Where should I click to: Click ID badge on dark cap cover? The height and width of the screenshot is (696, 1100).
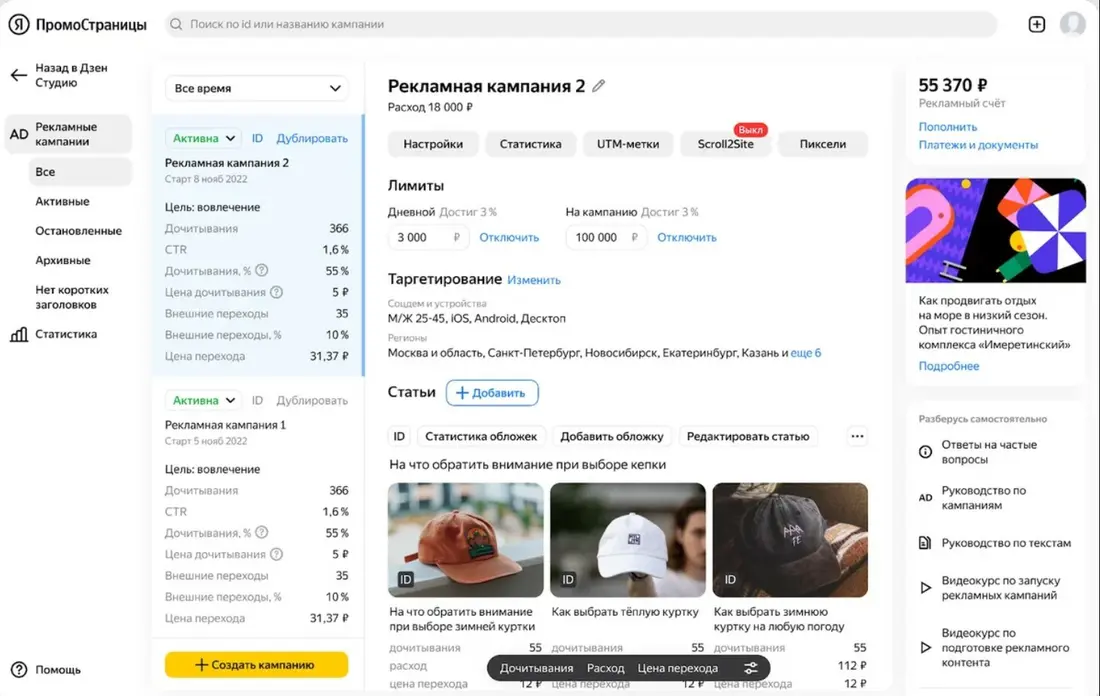pyautogui.click(x=730, y=580)
